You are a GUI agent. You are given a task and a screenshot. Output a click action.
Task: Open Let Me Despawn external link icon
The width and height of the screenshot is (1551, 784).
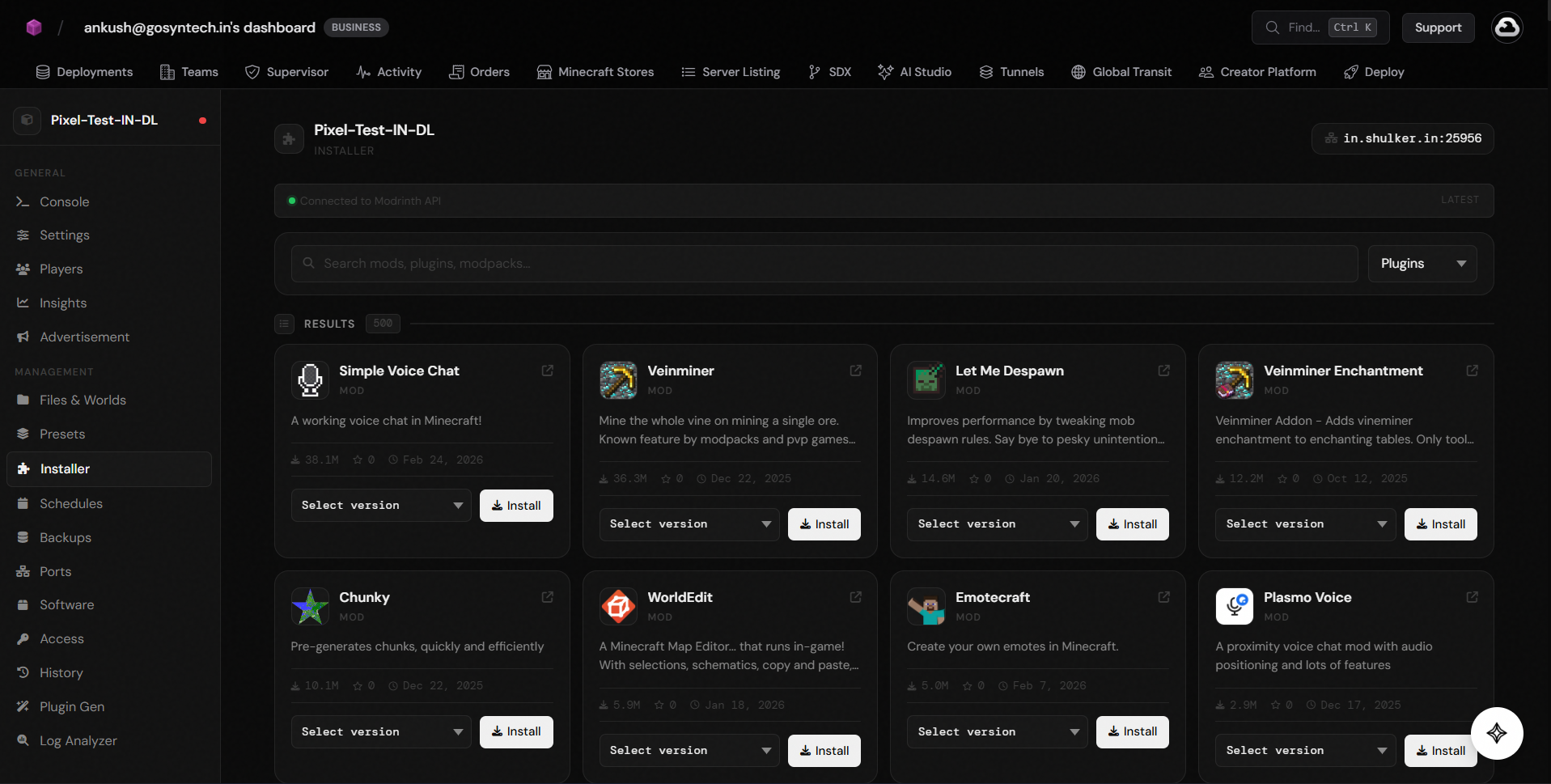(x=1164, y=371)
